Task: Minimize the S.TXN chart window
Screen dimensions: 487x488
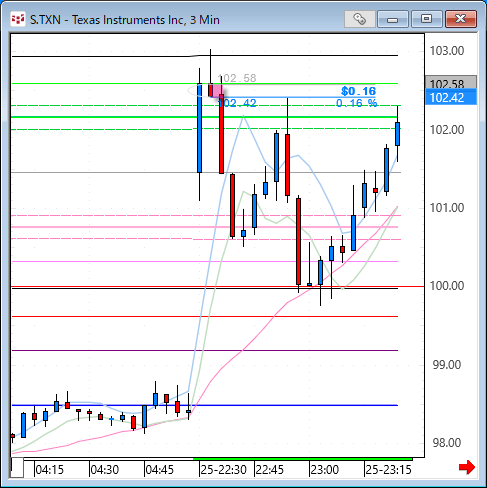Action: [x=393, y=19]
